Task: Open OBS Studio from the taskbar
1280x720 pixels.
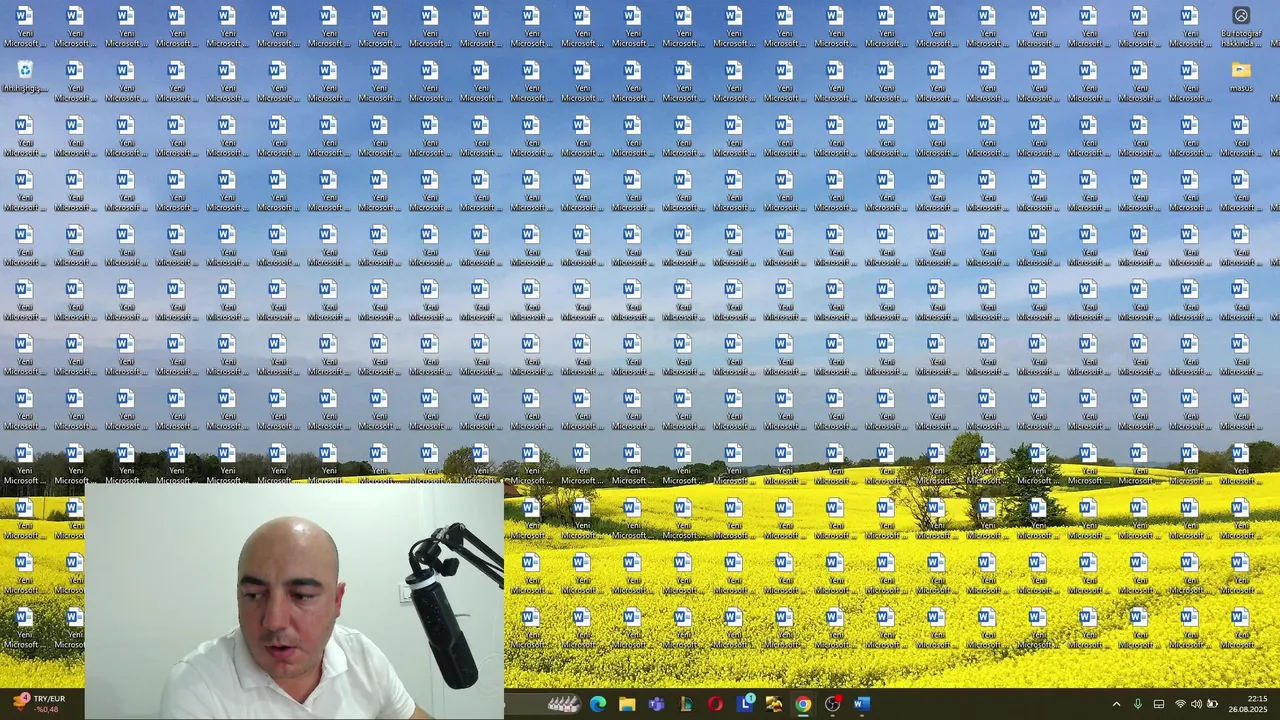Action: pos(833,704)
